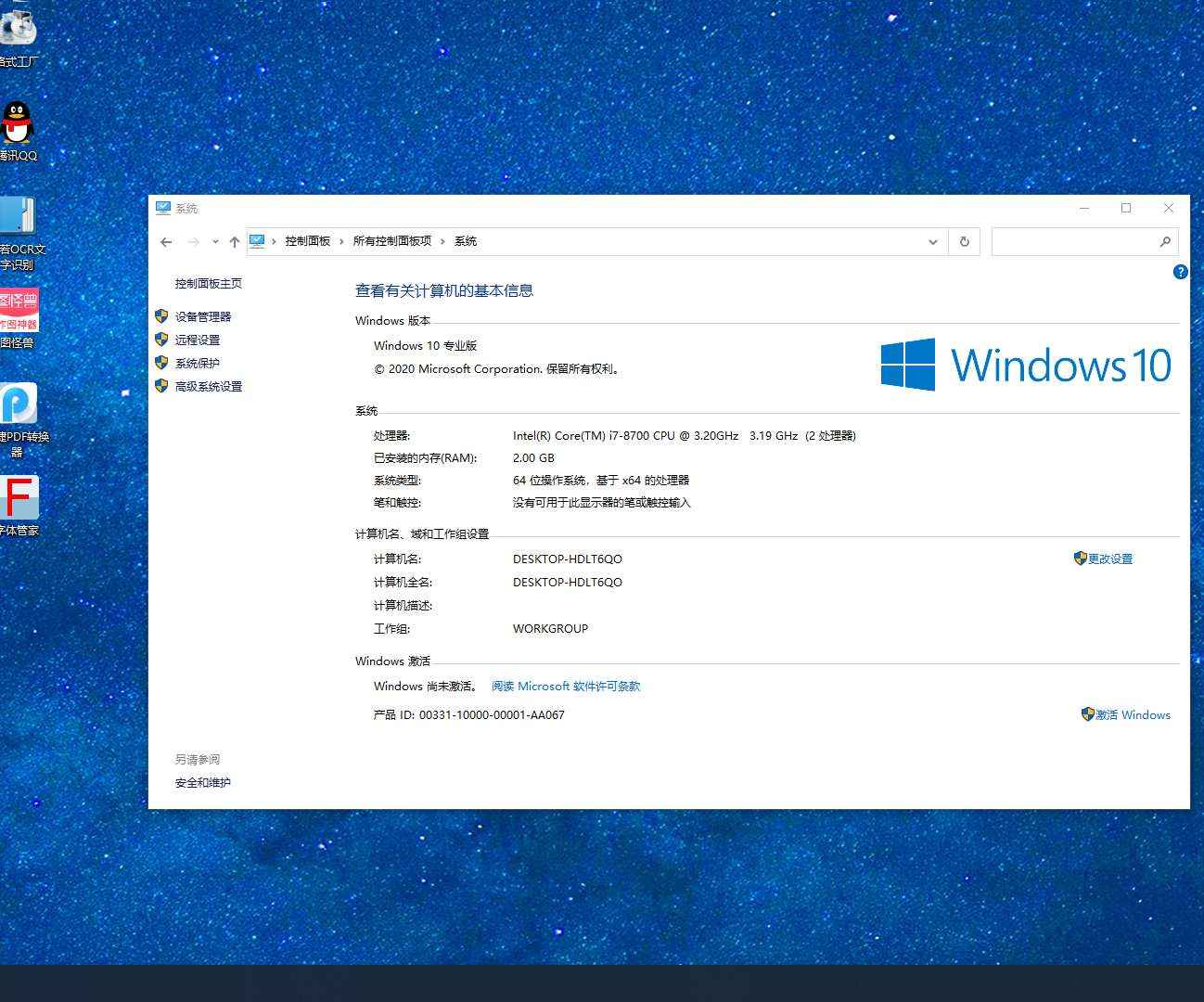
Task: Open help via blue question mark
Action: pos(1180,272)
